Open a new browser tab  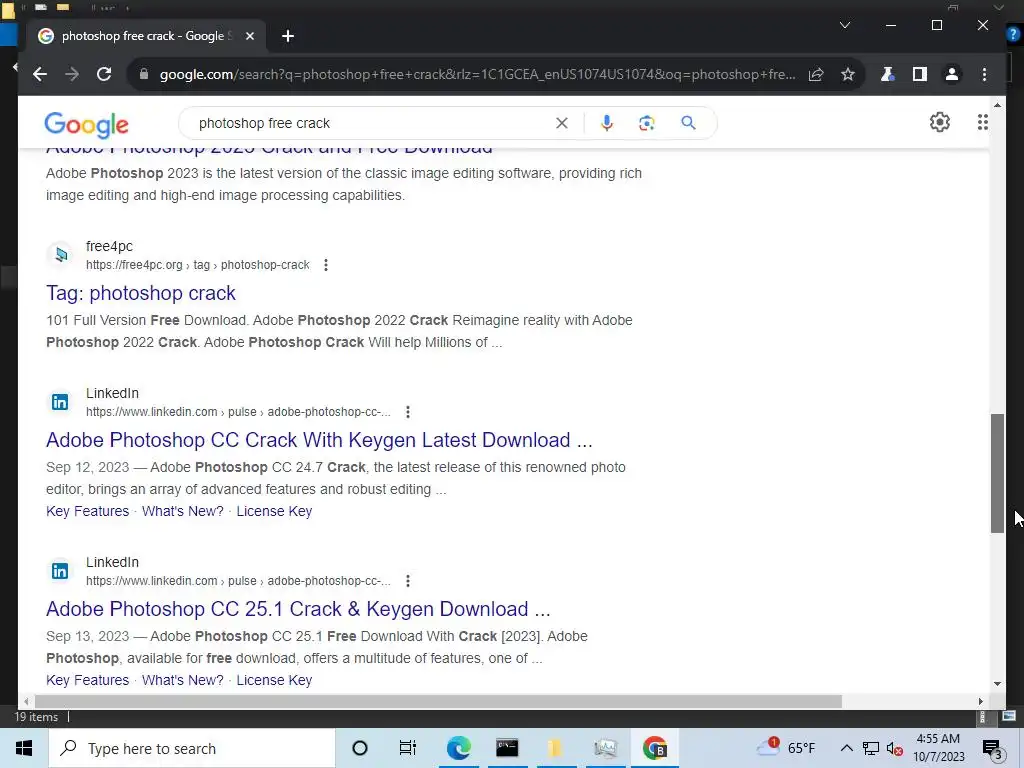pyautogui.click(x=288, y=37)
